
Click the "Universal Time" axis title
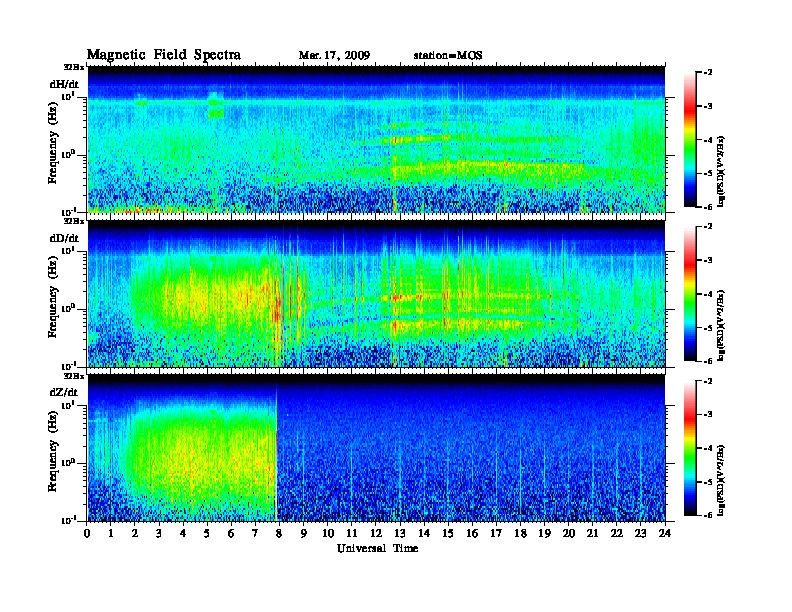377,548
